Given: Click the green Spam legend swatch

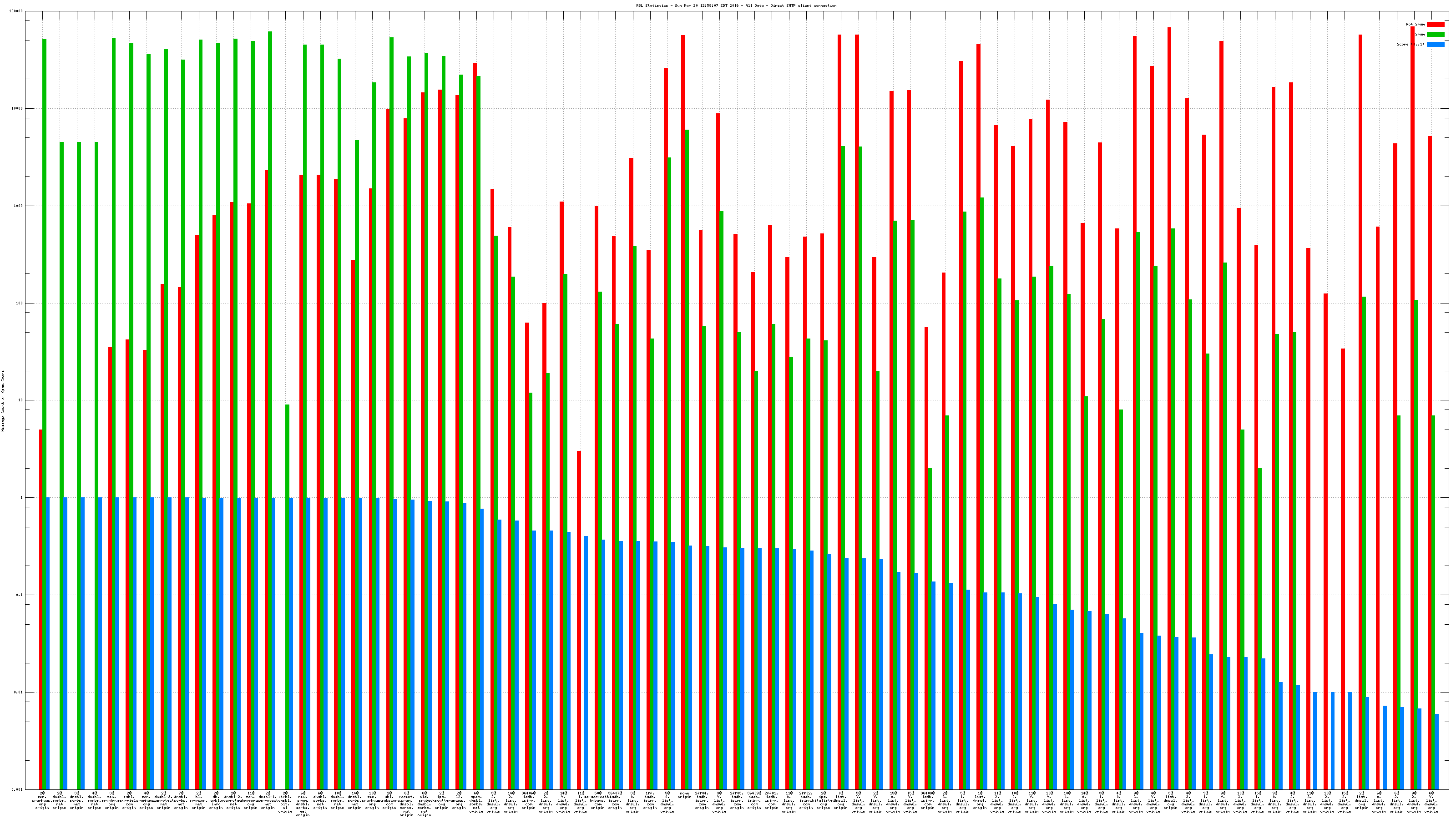Looking at the screenshot, I should (x=1435, y=35).
